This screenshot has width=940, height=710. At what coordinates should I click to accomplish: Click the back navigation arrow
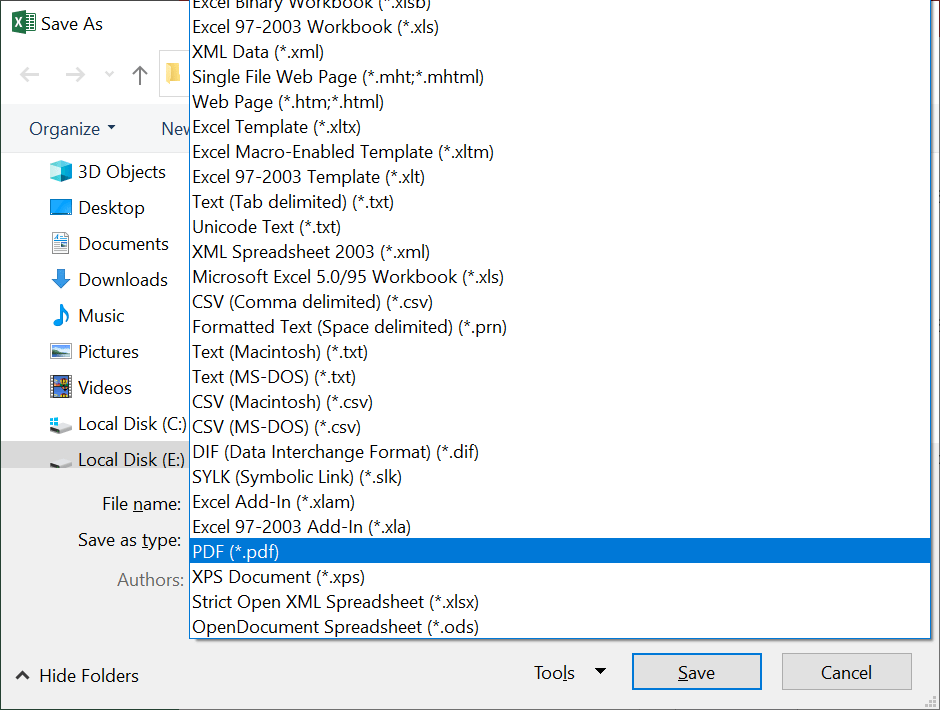coord(30,72)
